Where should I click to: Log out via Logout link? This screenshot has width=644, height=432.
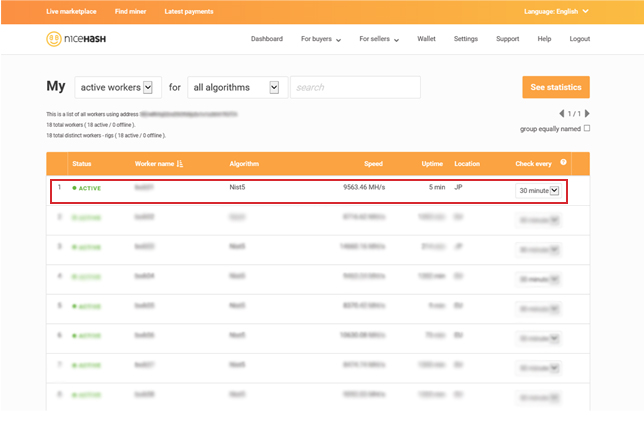[x=580, y=39]
